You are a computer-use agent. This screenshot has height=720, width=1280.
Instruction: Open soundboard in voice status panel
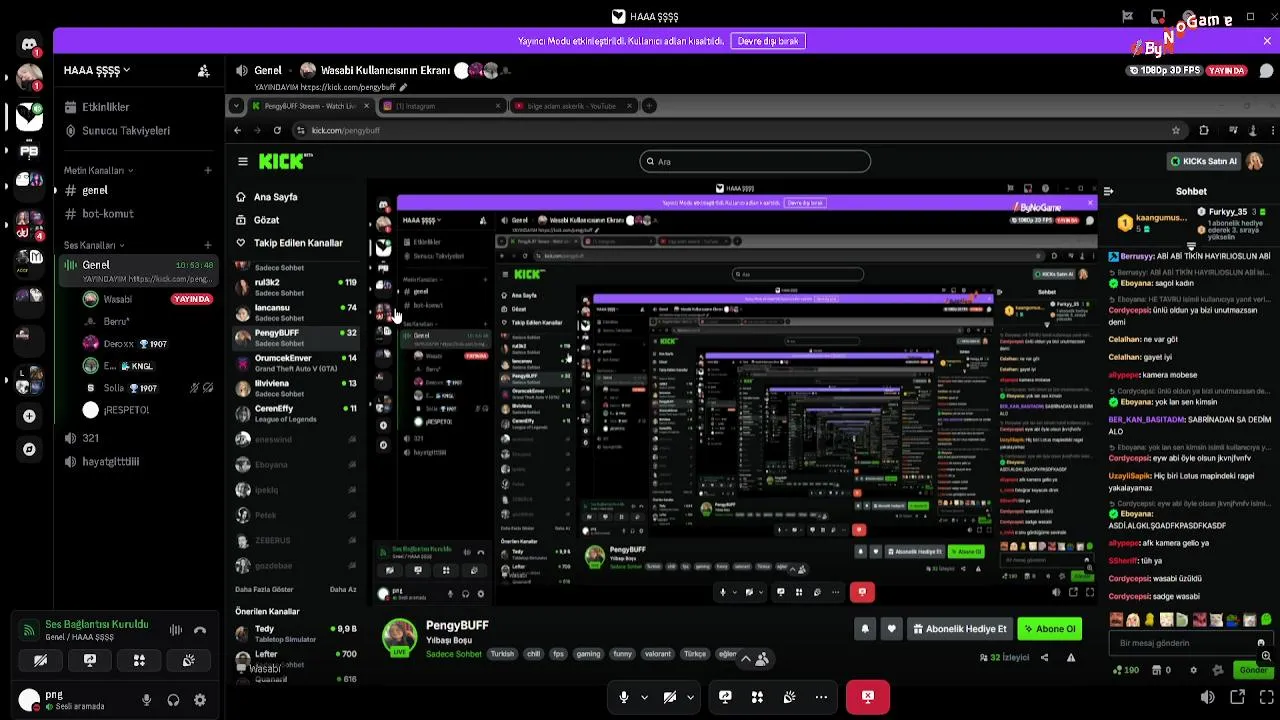(188, 660)
